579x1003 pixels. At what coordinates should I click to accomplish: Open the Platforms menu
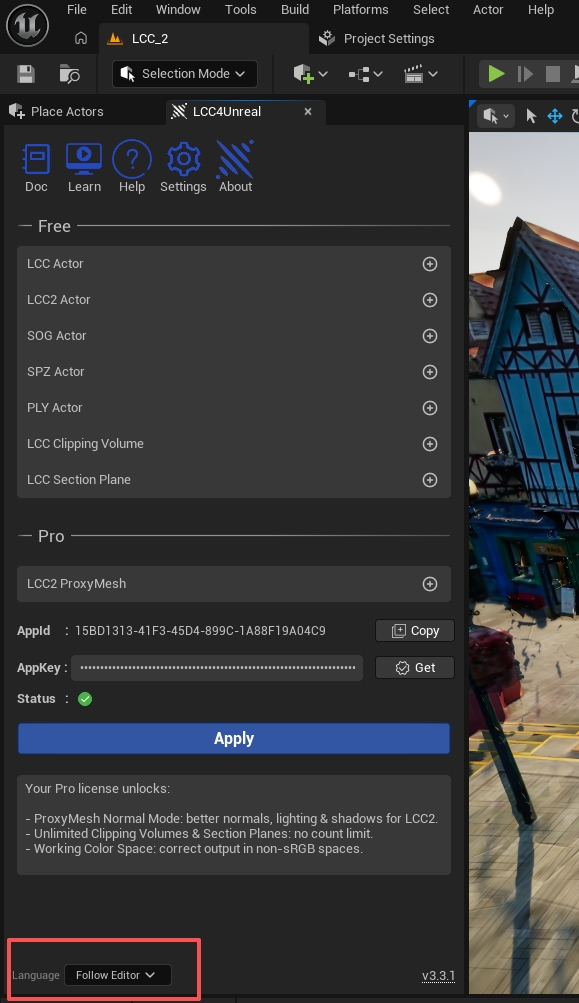coord(361,10)
